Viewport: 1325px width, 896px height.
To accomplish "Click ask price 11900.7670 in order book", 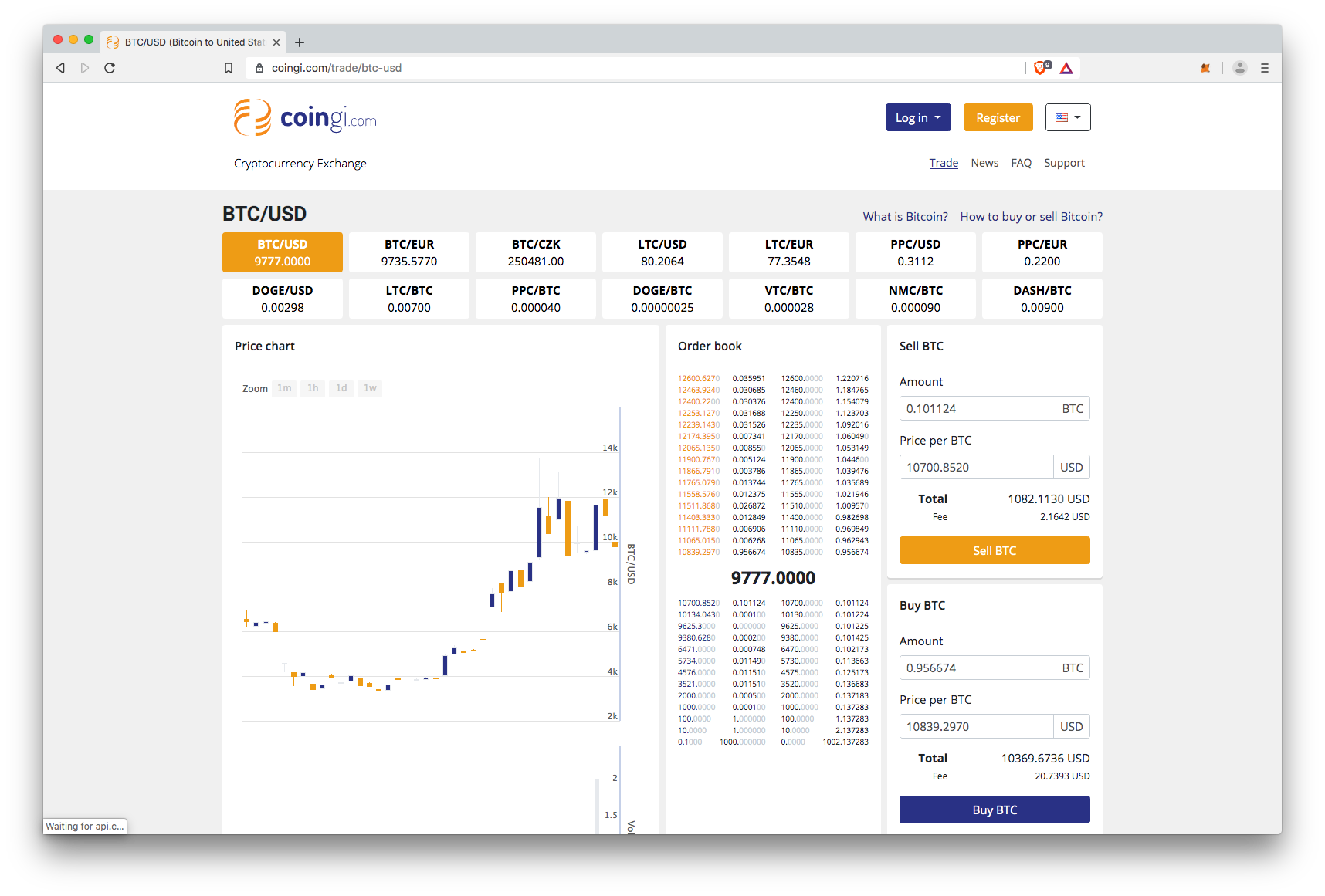I will click(x=699, y=459).
